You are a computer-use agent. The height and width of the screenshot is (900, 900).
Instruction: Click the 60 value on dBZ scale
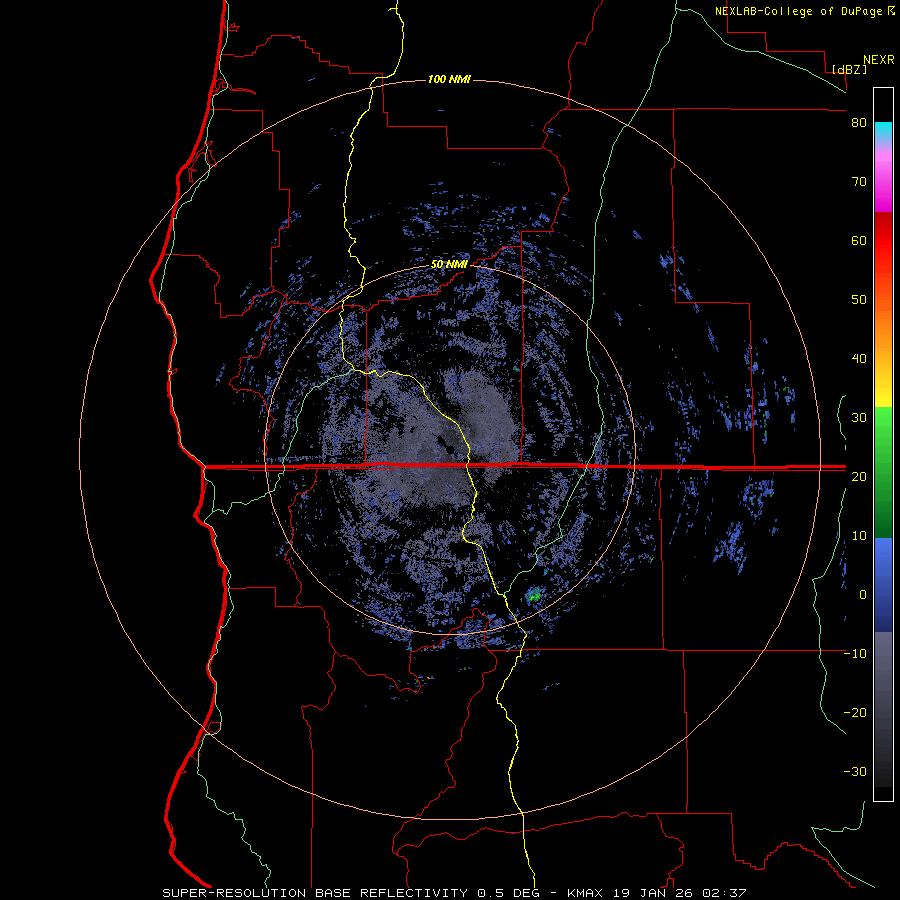859,240
